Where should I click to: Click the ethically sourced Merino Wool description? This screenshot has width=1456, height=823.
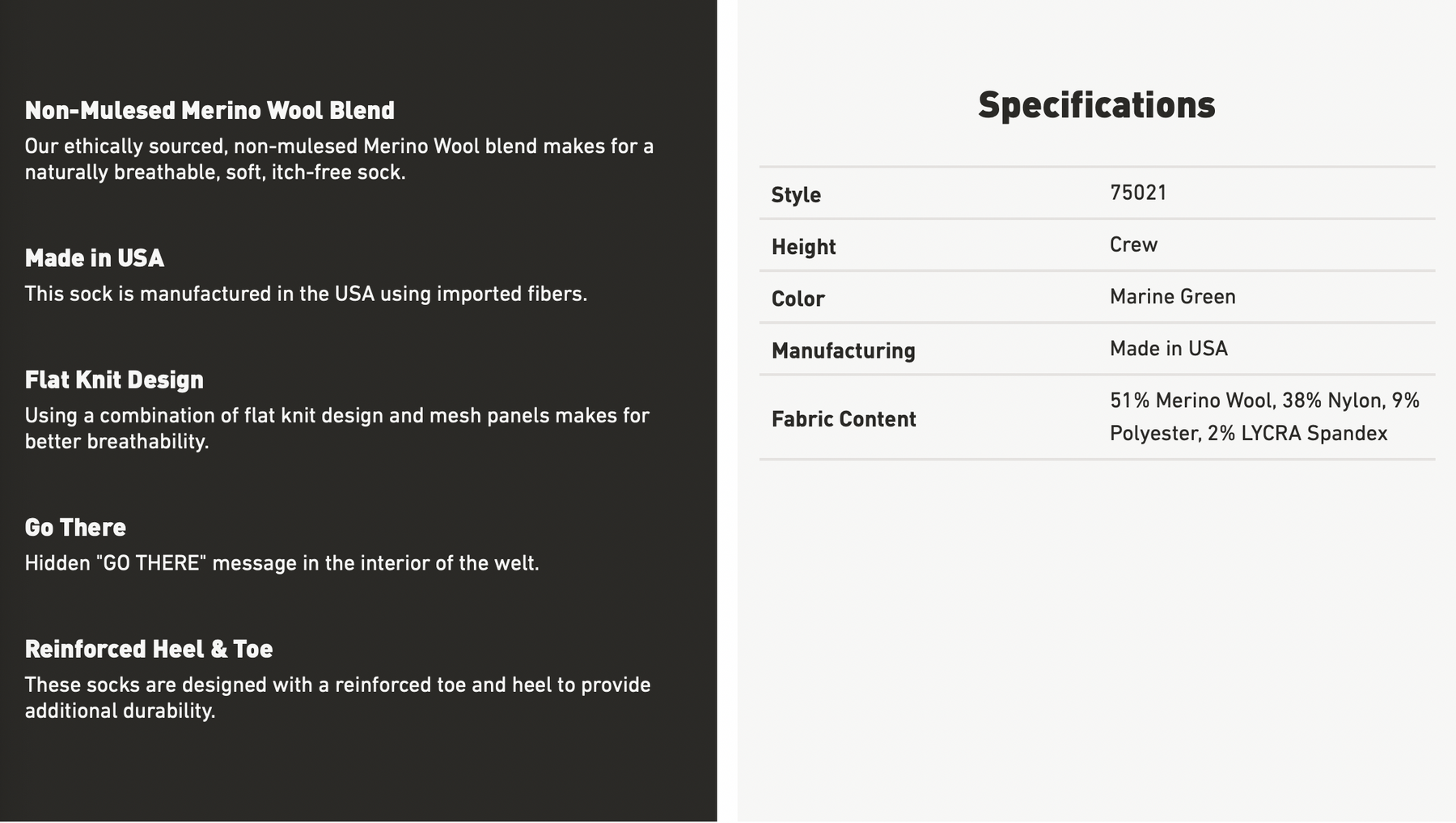pos(339,159)
